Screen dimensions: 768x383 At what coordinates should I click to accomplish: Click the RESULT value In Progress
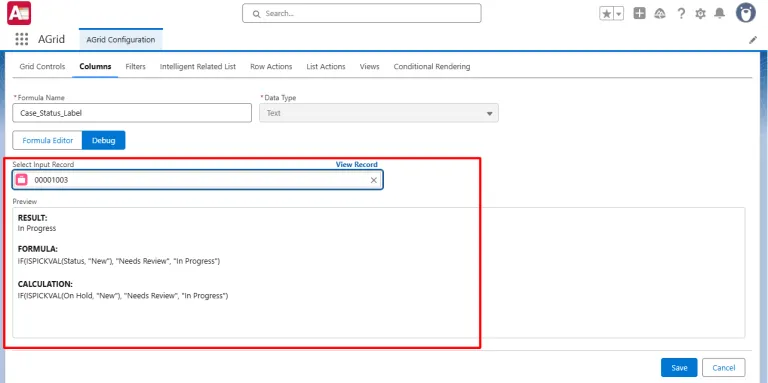coord(37,228)
